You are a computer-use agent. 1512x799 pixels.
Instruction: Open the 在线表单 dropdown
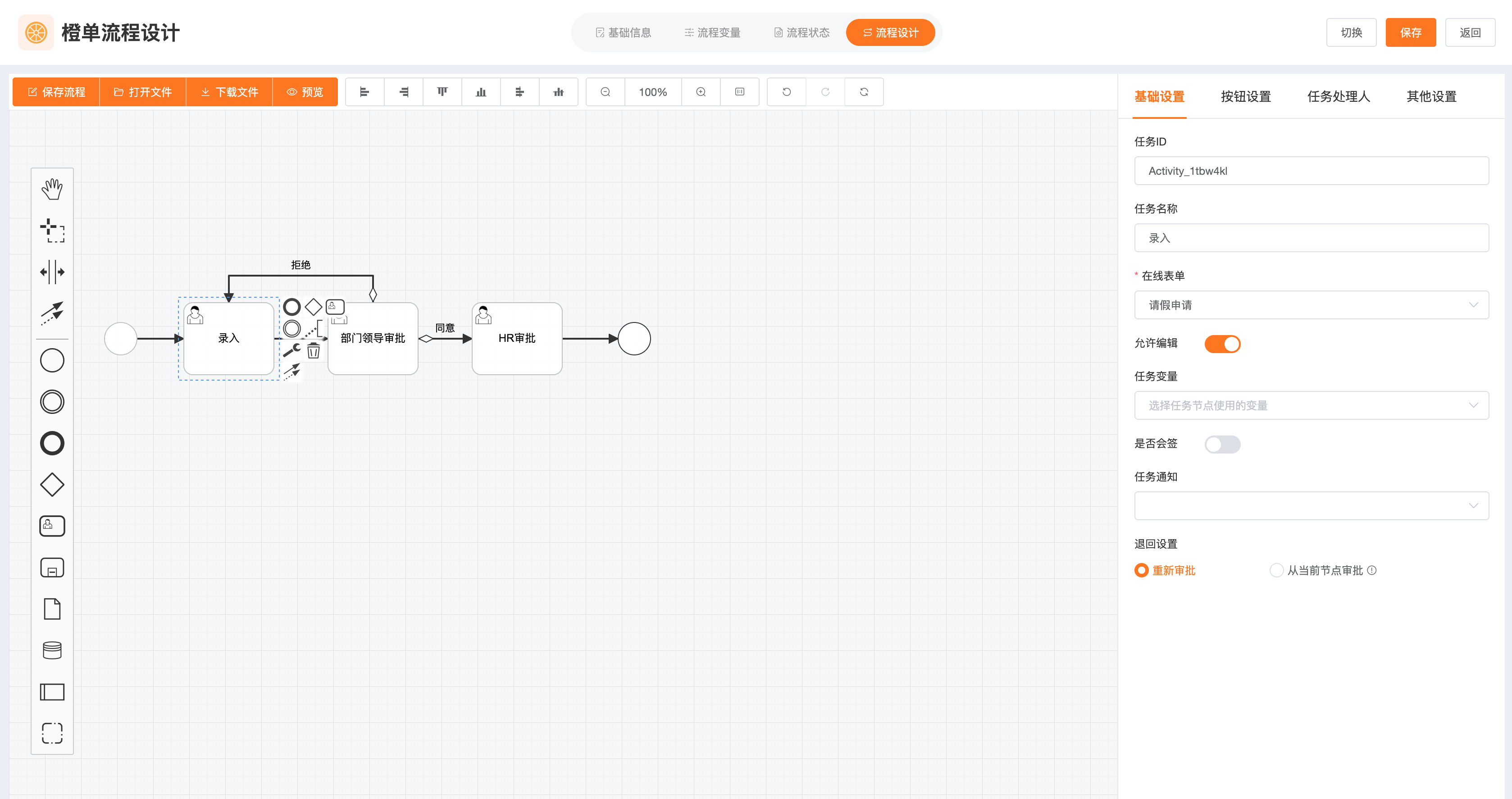coord(1311,305)
